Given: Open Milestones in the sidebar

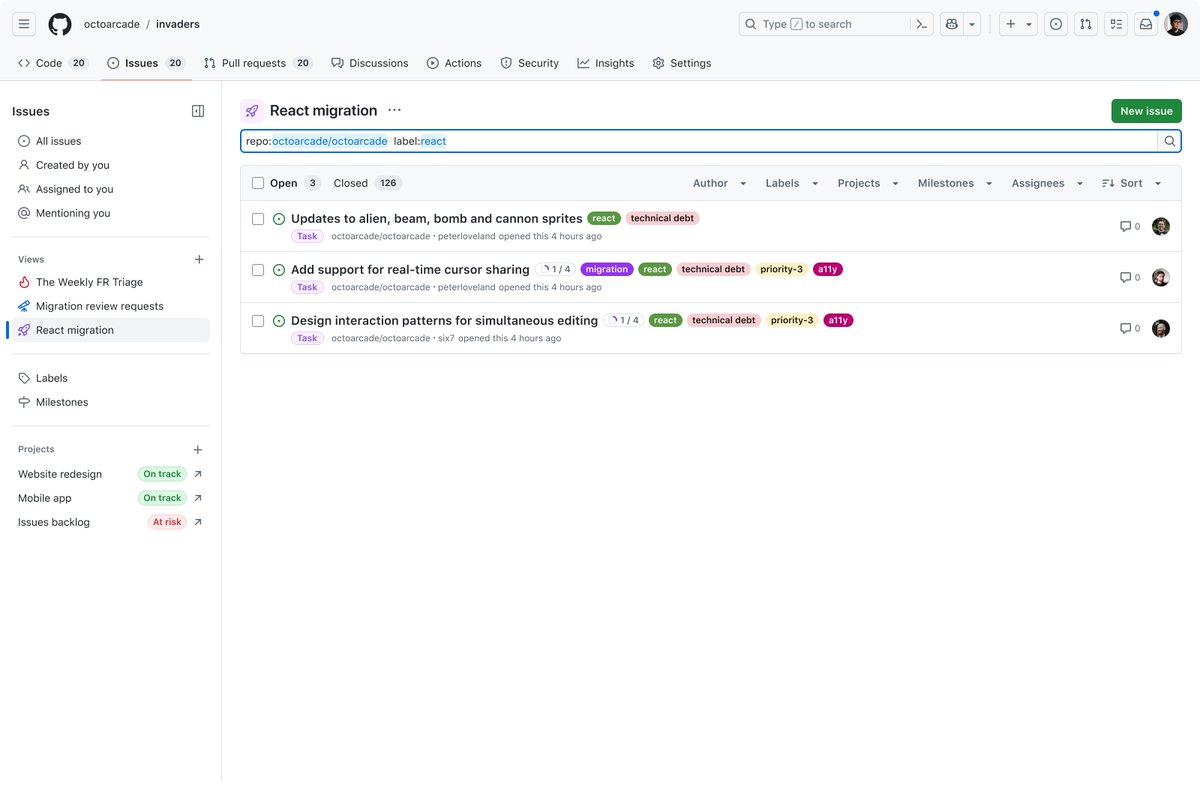Looking at the screenshot, I should tap(109, 402).
